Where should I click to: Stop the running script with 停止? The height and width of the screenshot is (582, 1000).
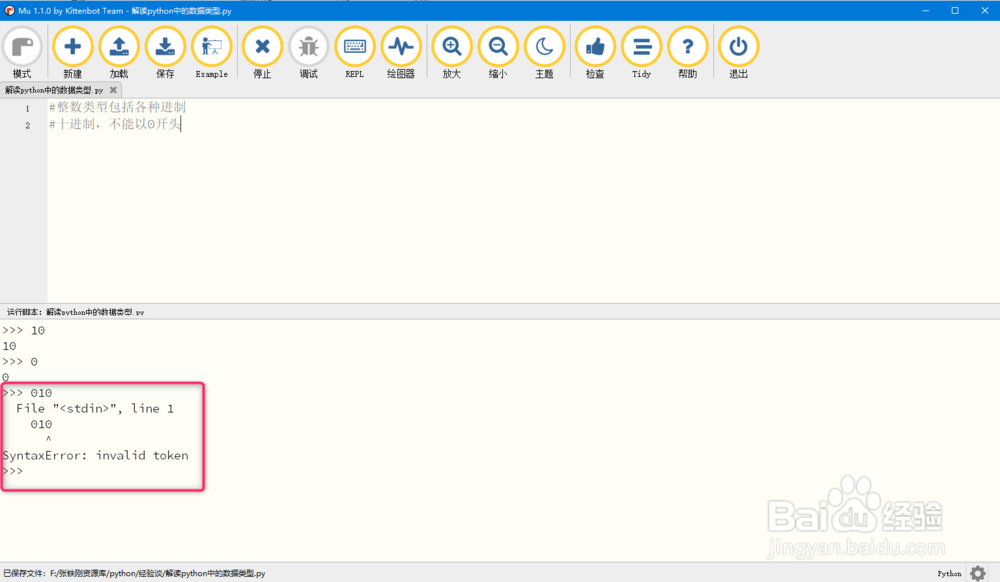(262, 53)
